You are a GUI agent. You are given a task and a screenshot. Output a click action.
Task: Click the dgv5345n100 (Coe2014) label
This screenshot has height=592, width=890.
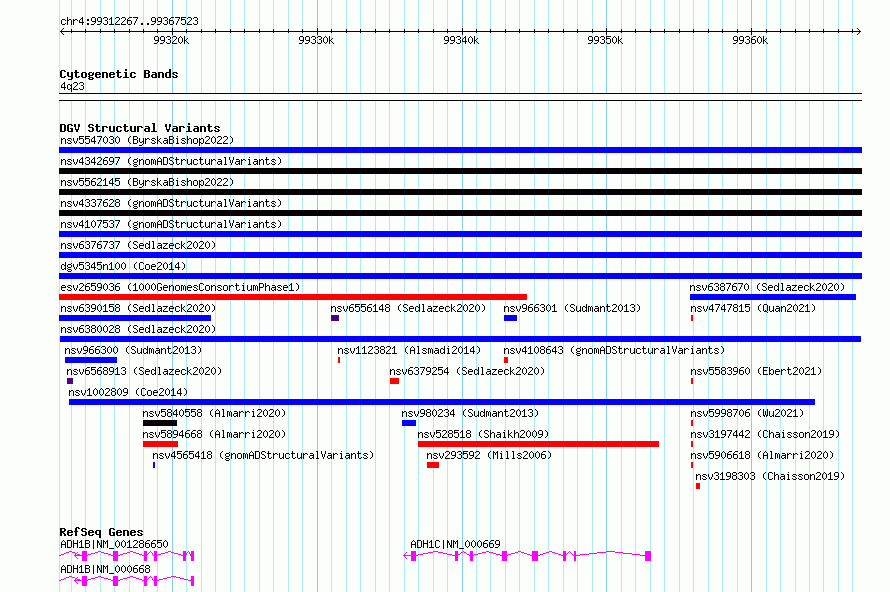coord(123,266)
